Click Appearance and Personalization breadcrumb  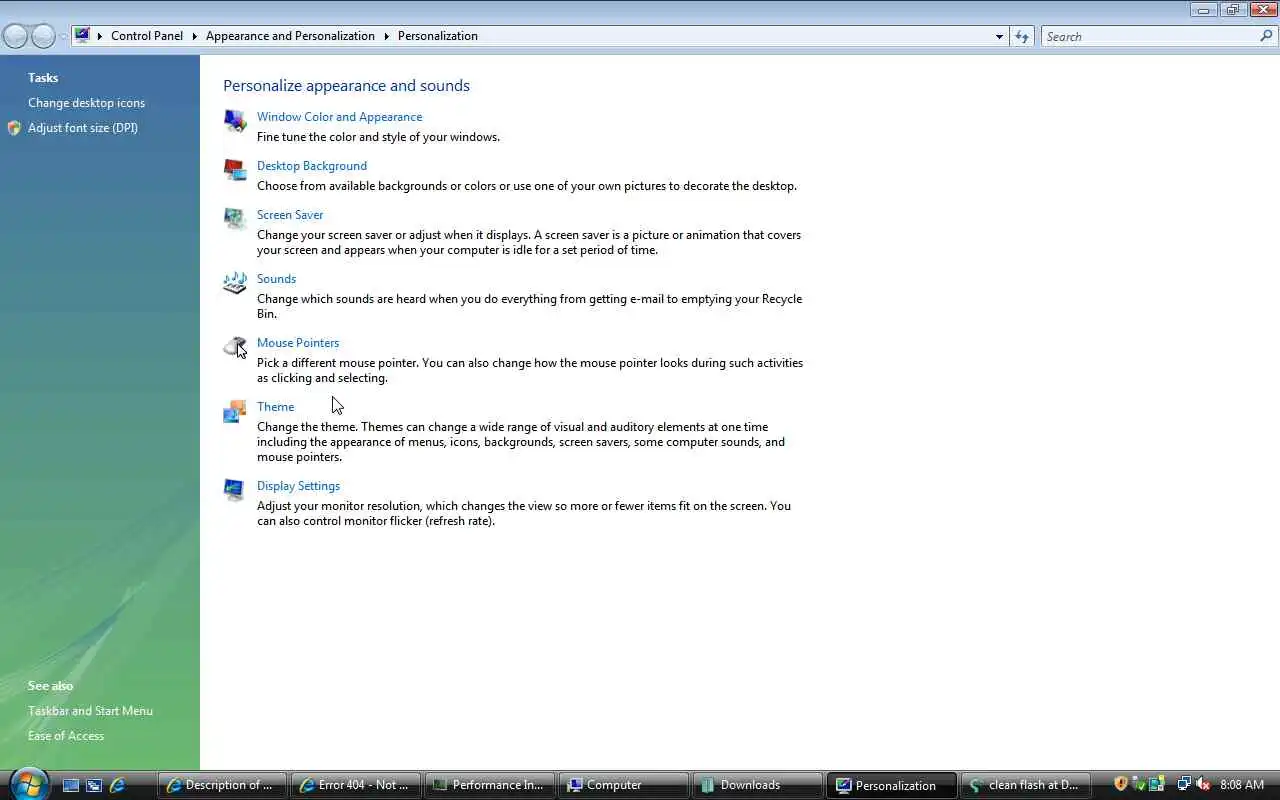click(x=290, y=36)
